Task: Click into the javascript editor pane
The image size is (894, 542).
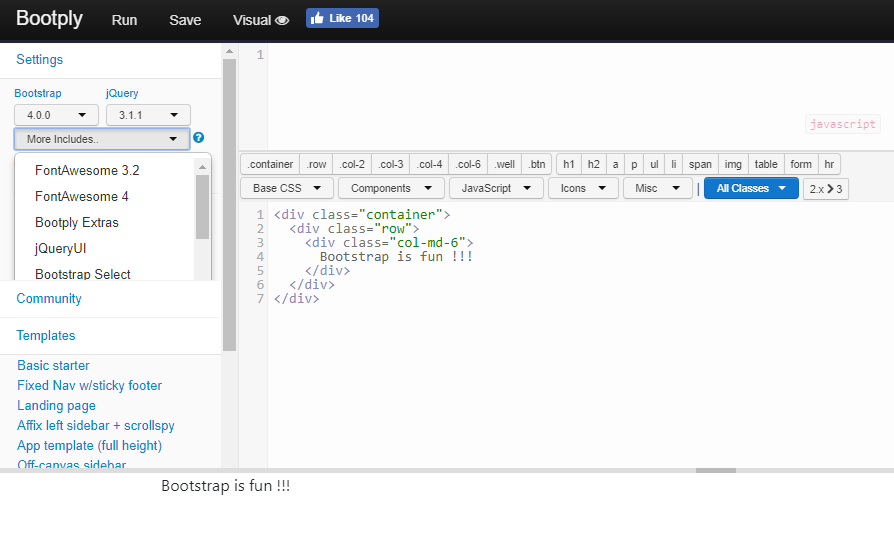Action: [580, 97]
